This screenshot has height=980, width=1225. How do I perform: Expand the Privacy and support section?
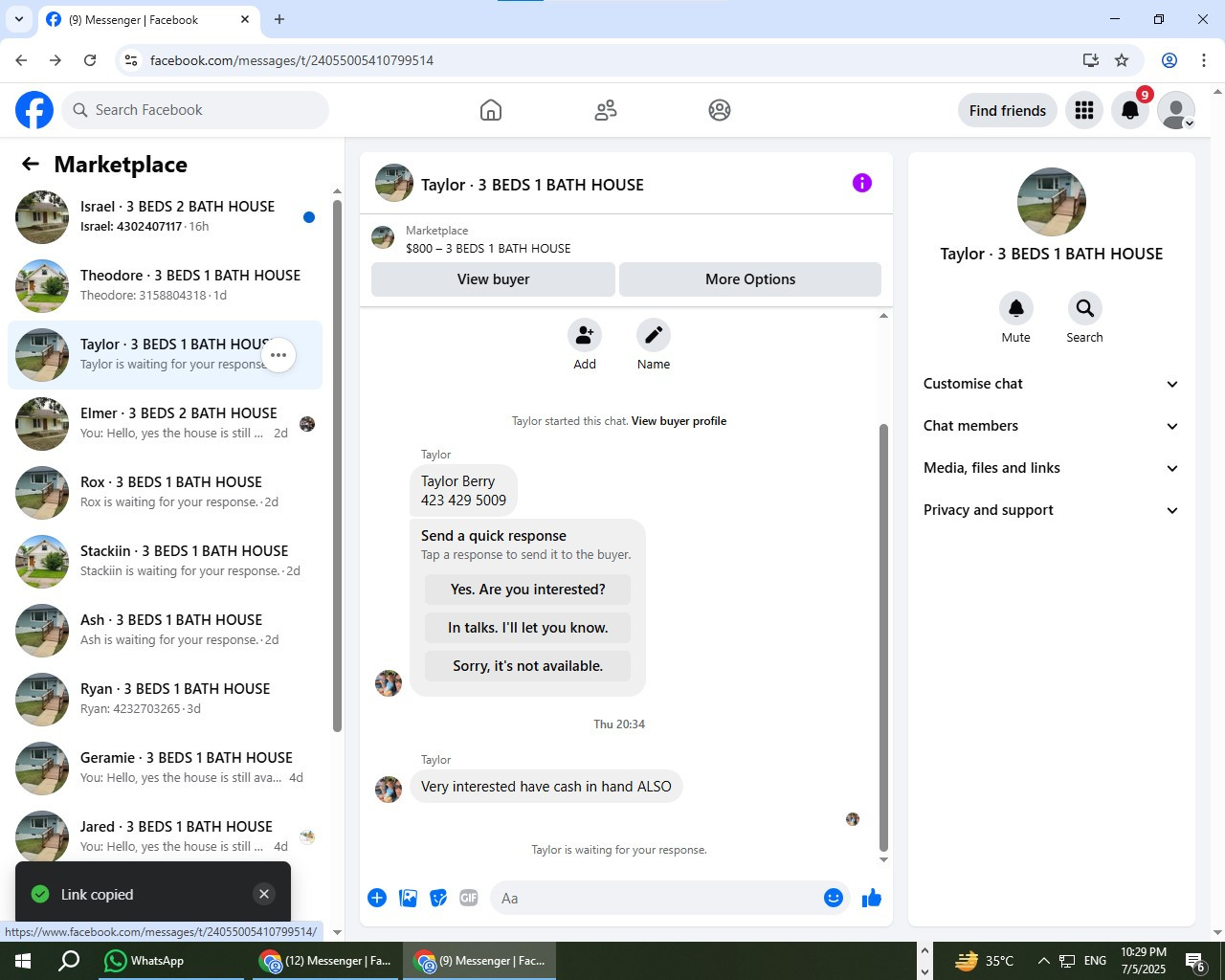(x=1051, y=510)
